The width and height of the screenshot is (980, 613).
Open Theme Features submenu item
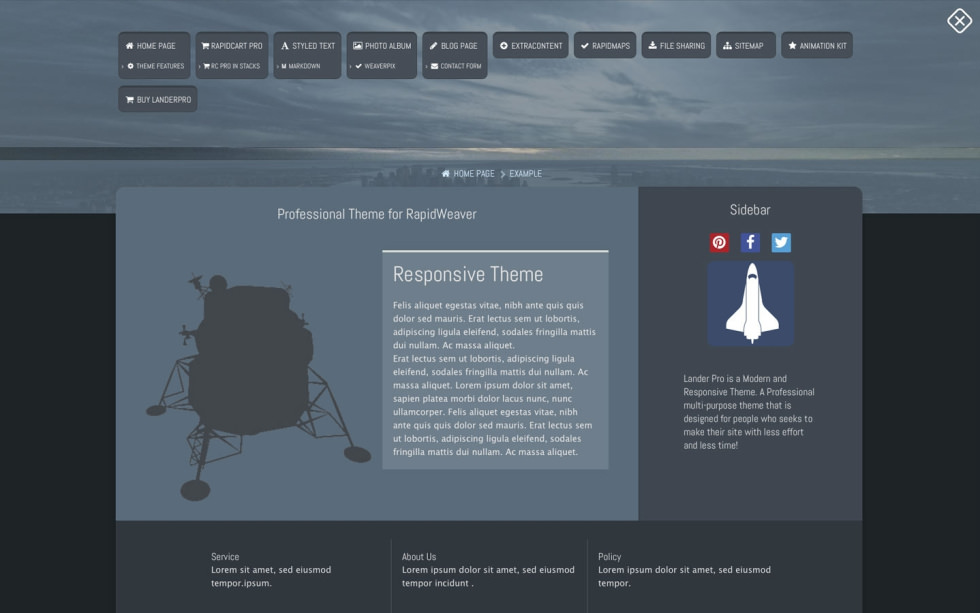[154, 66]
